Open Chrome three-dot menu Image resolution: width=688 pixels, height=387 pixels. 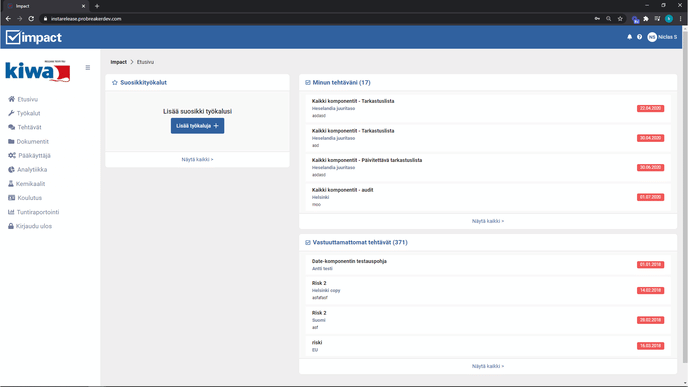681,19
